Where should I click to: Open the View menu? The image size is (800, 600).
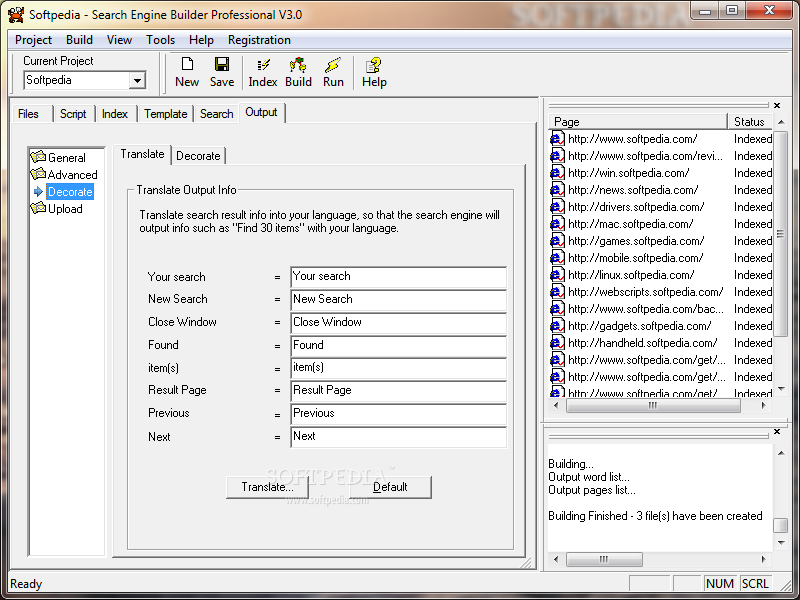(119, 40)
